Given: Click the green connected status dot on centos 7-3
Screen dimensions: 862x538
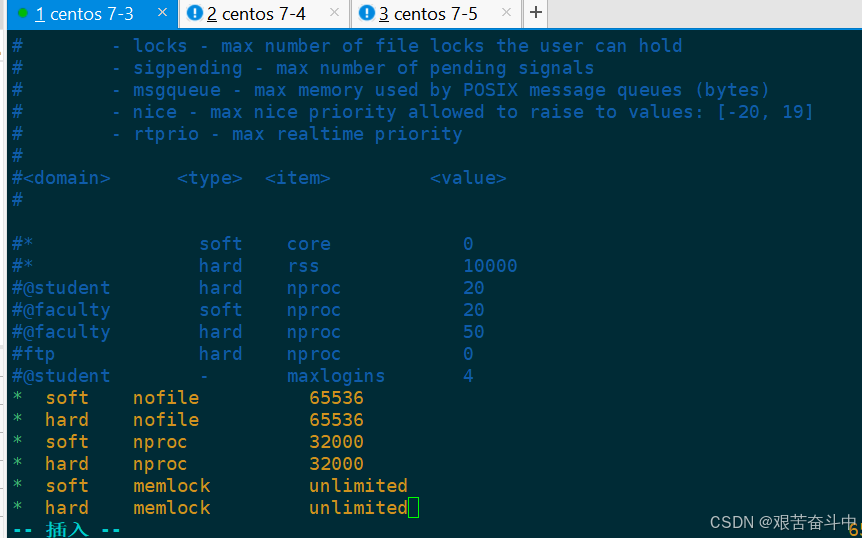Looking at the screenshot, I should (23, 13).
